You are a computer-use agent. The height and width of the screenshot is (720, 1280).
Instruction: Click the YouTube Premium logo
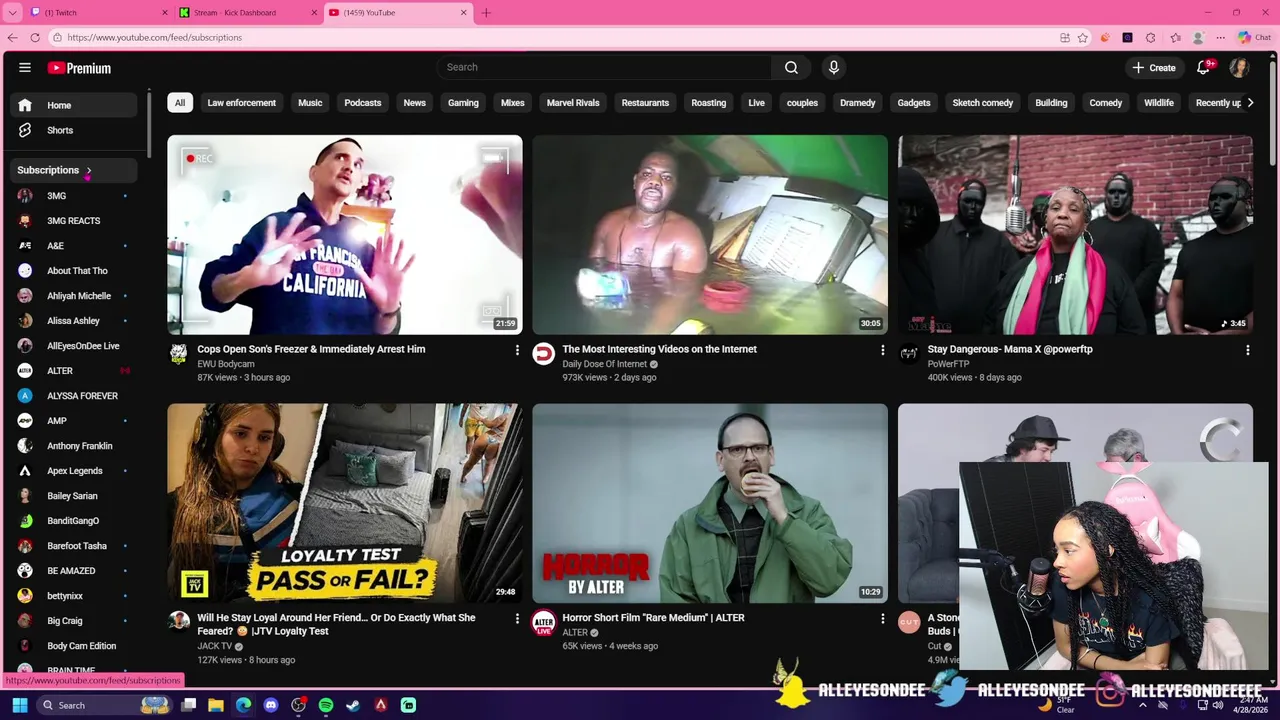(x=79, y=68)
